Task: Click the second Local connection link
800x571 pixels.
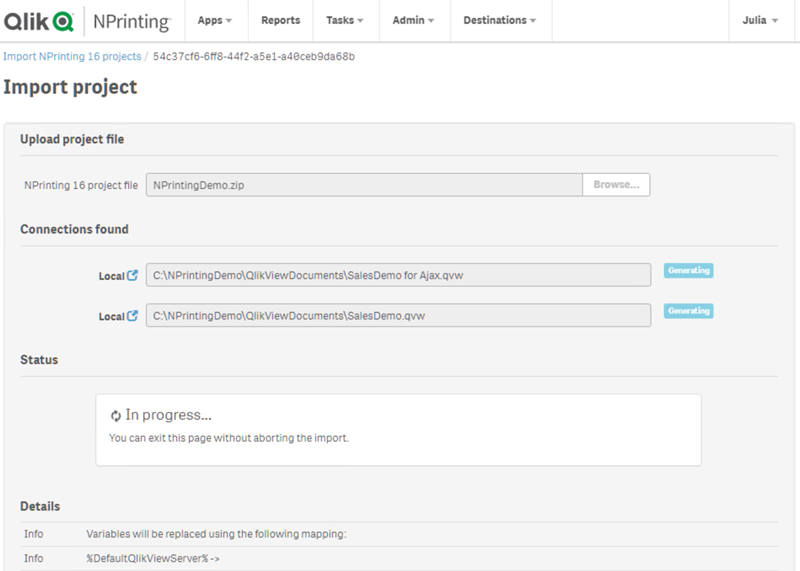Action: (x=111, y=316)
